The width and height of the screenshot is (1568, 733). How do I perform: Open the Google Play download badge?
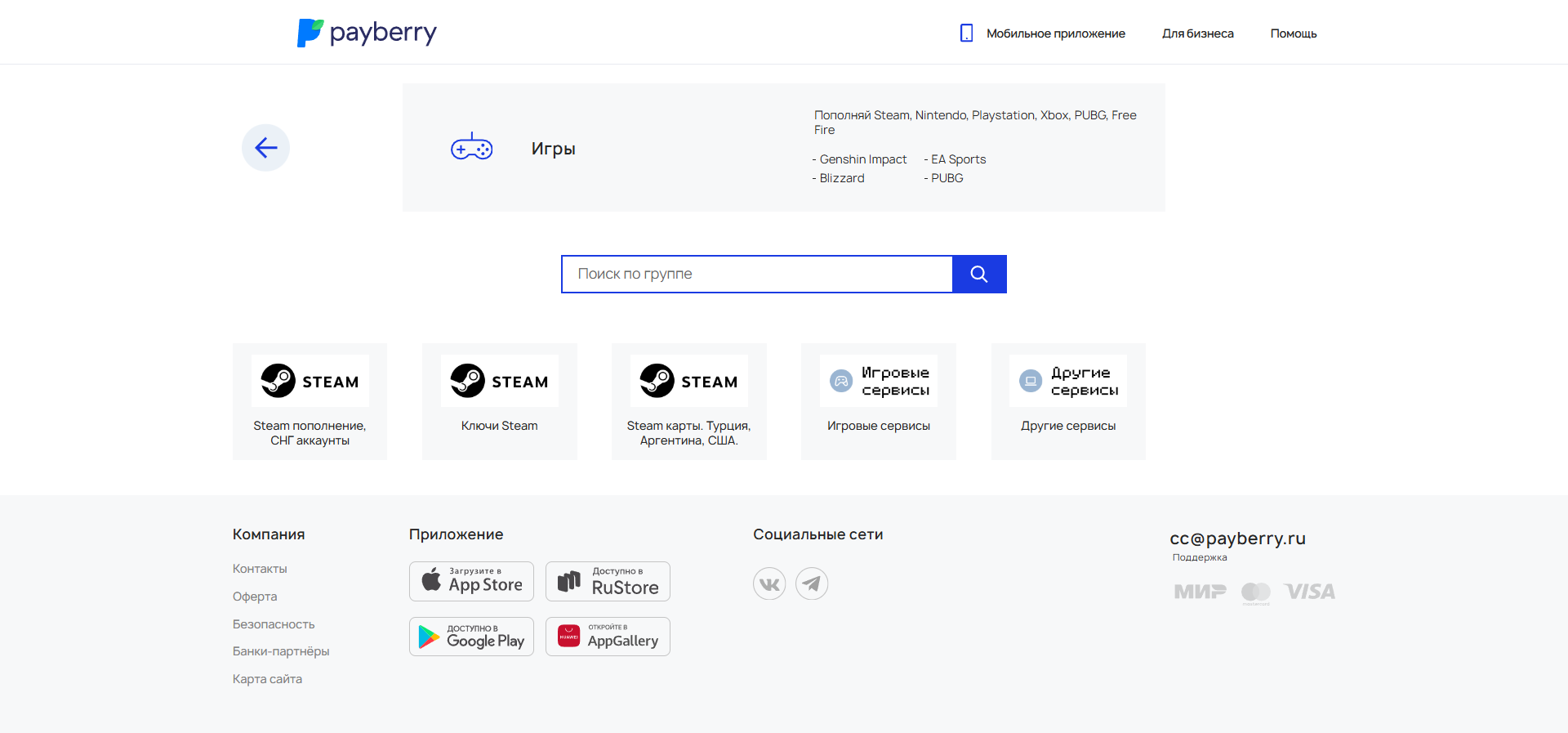pyautogui.click(x=471, y=637)
